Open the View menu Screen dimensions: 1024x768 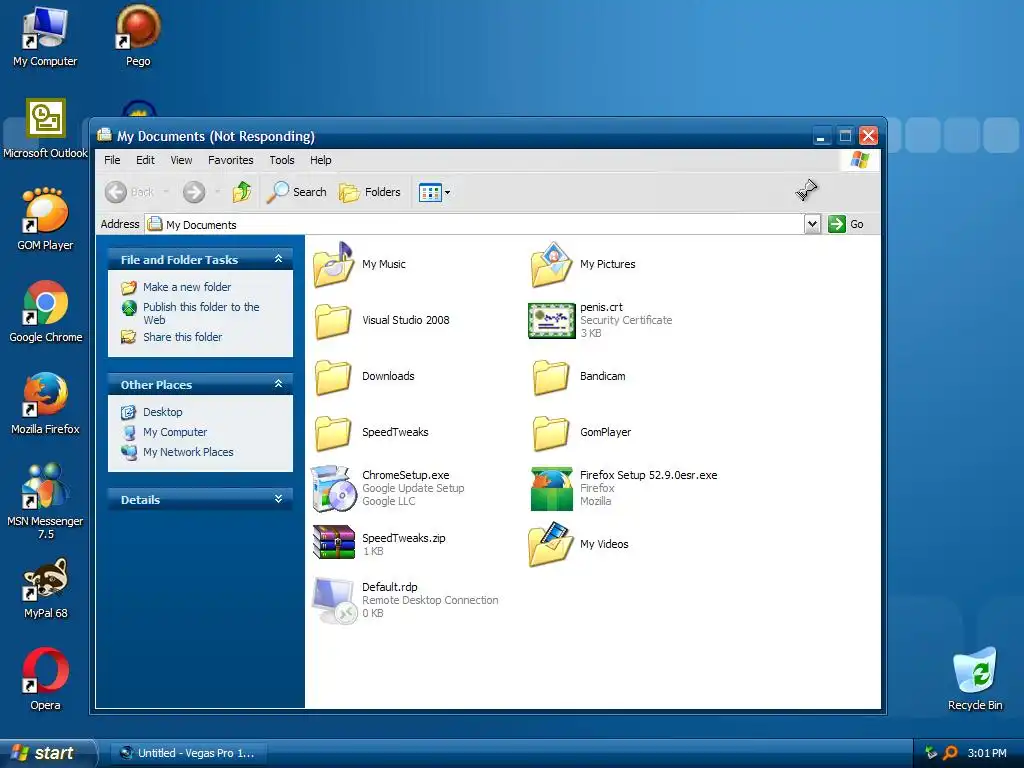(181, 160)
